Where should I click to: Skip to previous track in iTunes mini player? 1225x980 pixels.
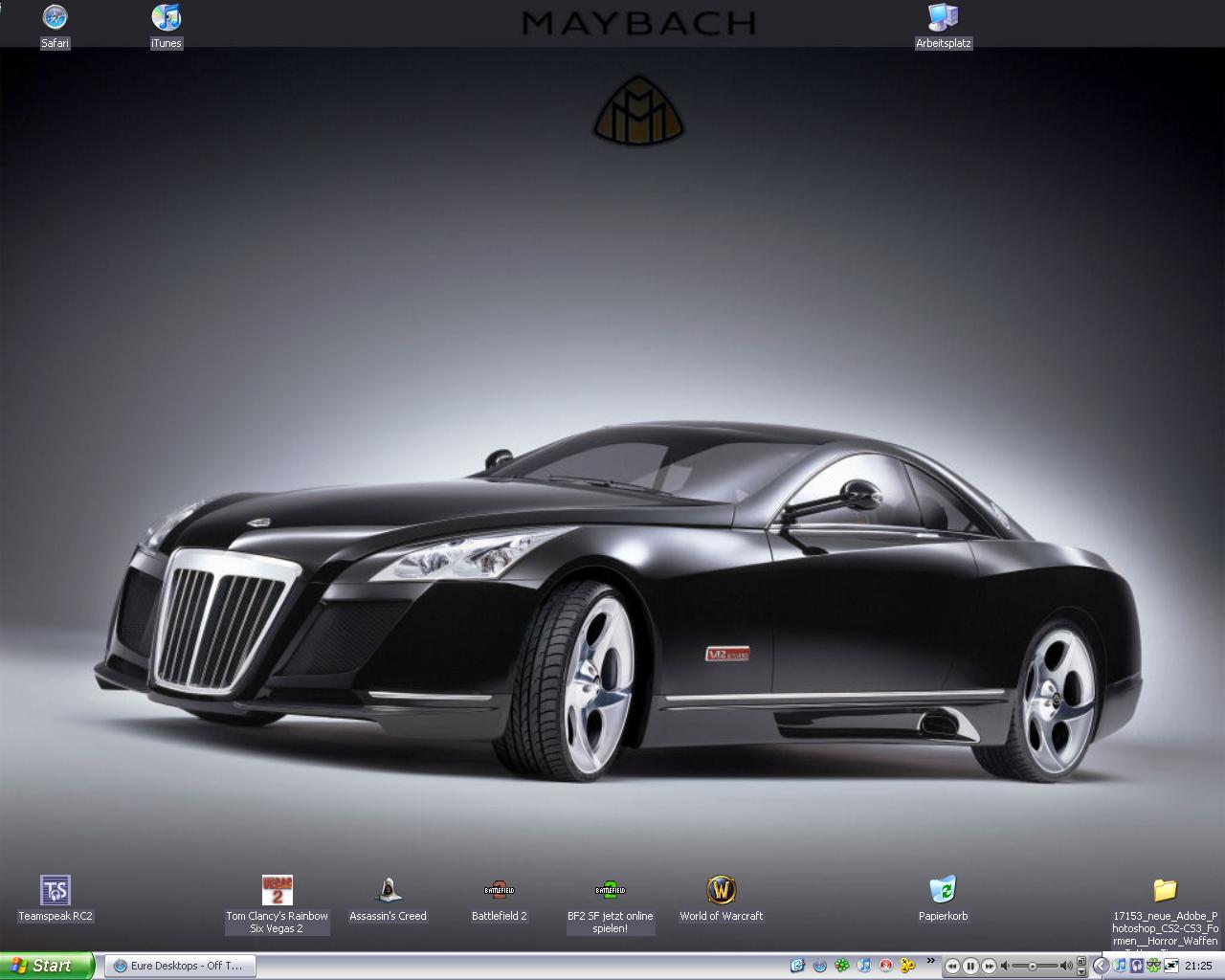pyautogui.click(x=952, y=967)
